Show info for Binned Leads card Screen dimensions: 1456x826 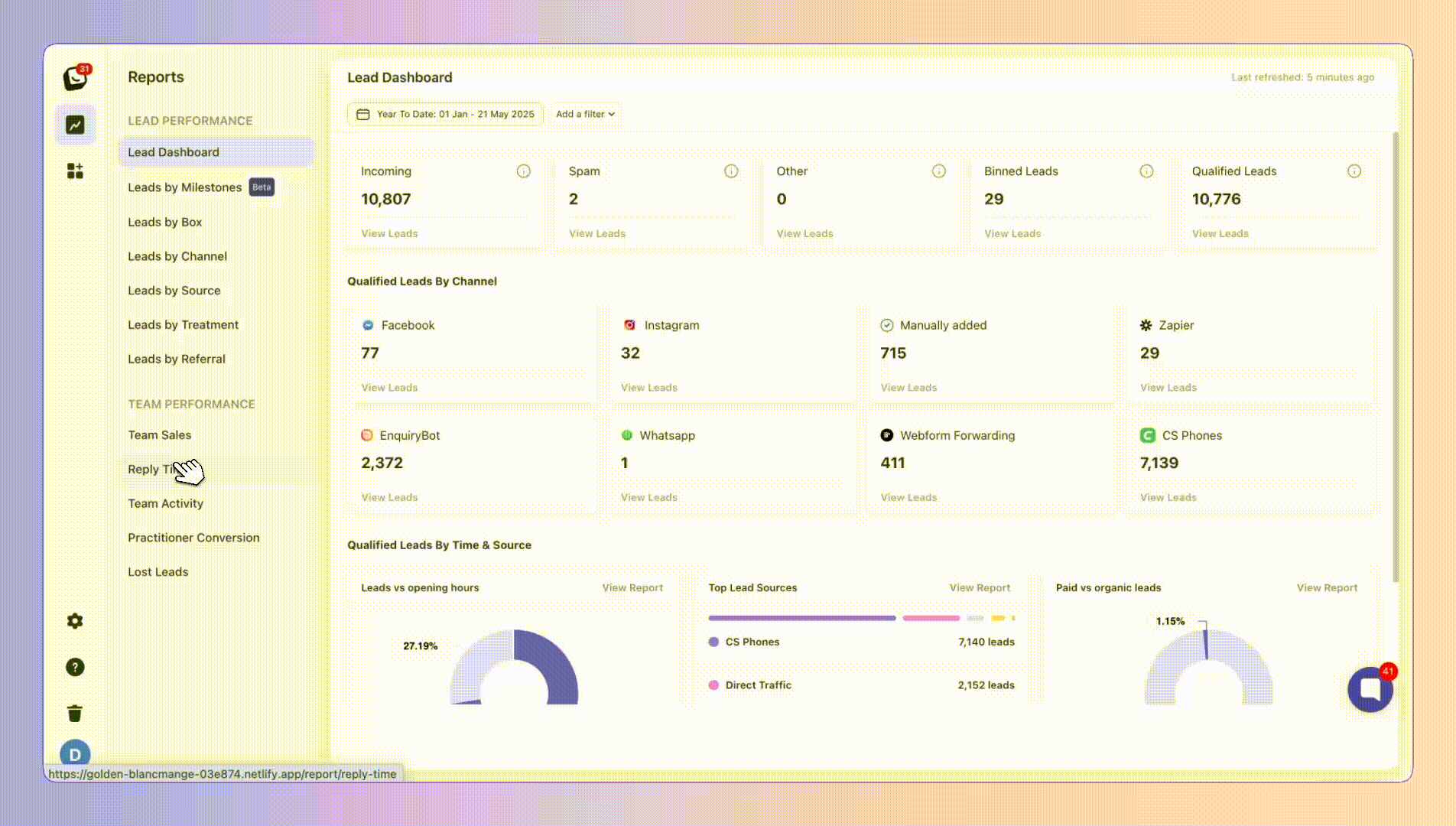1146,171
